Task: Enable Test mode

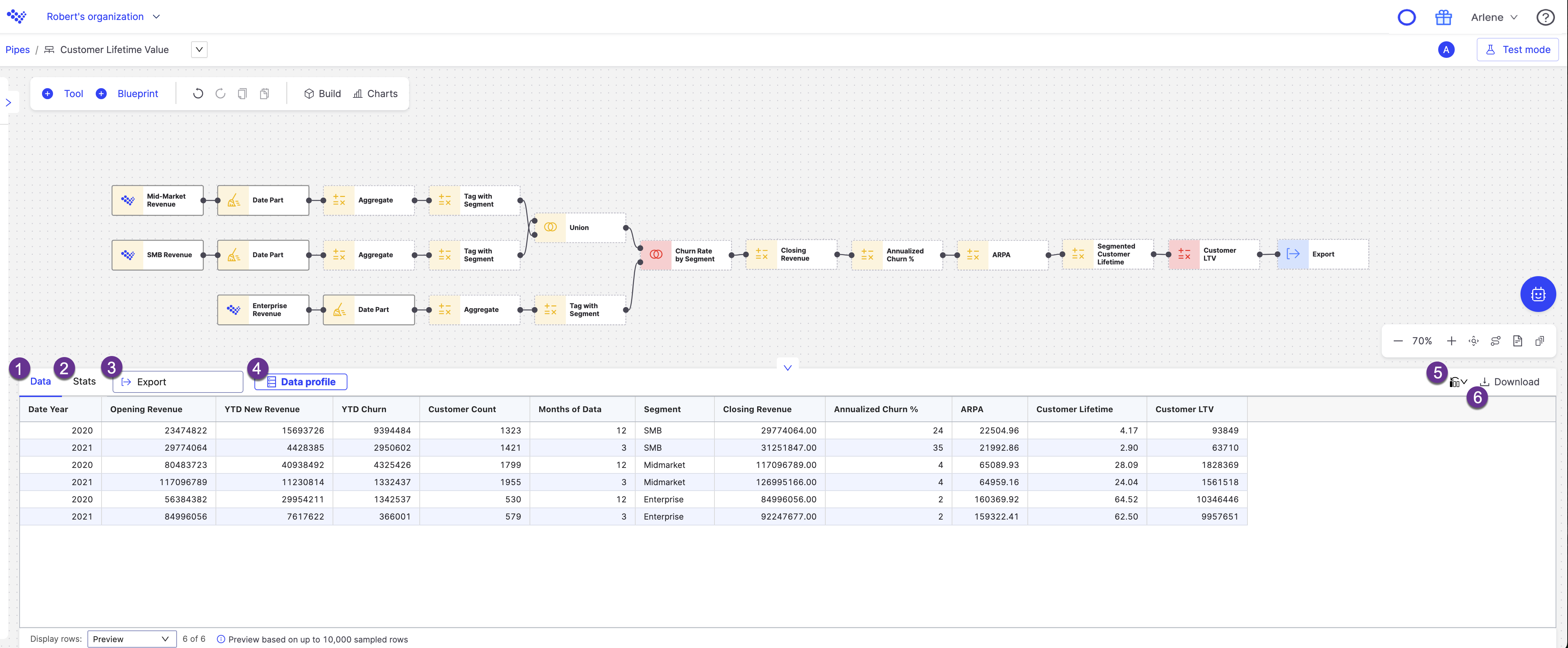Action: tap(1517, 50)
